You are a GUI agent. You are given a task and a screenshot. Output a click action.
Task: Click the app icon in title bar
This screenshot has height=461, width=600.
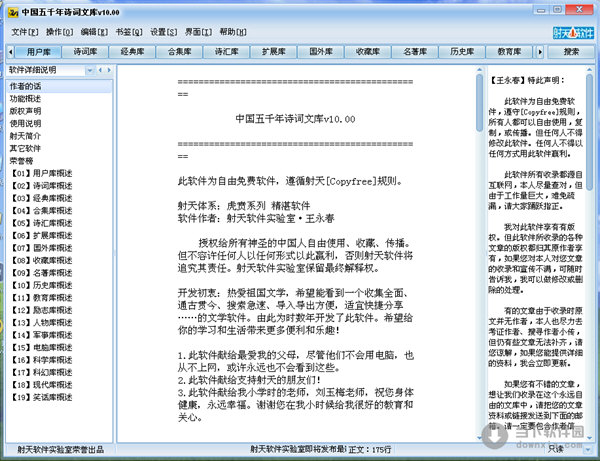click(13, 12)
